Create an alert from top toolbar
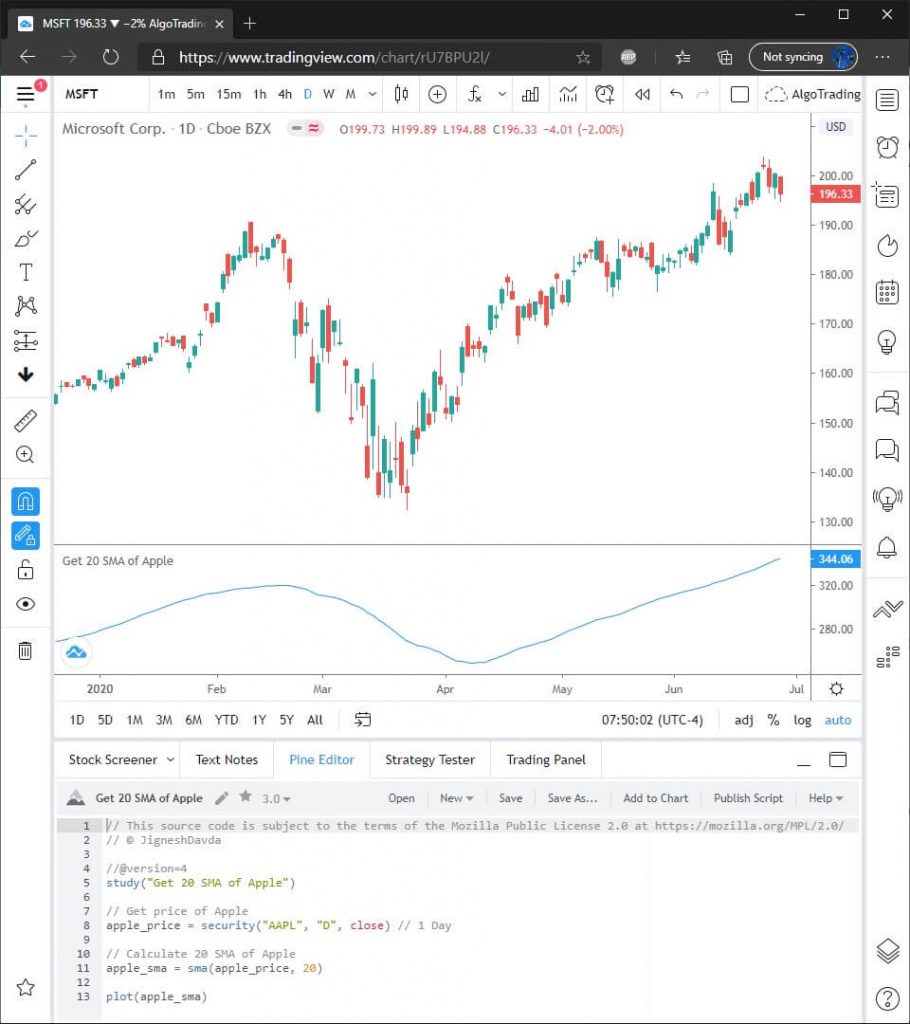The width and height of the screenshot is (910, 1024). tap(604, 95)
